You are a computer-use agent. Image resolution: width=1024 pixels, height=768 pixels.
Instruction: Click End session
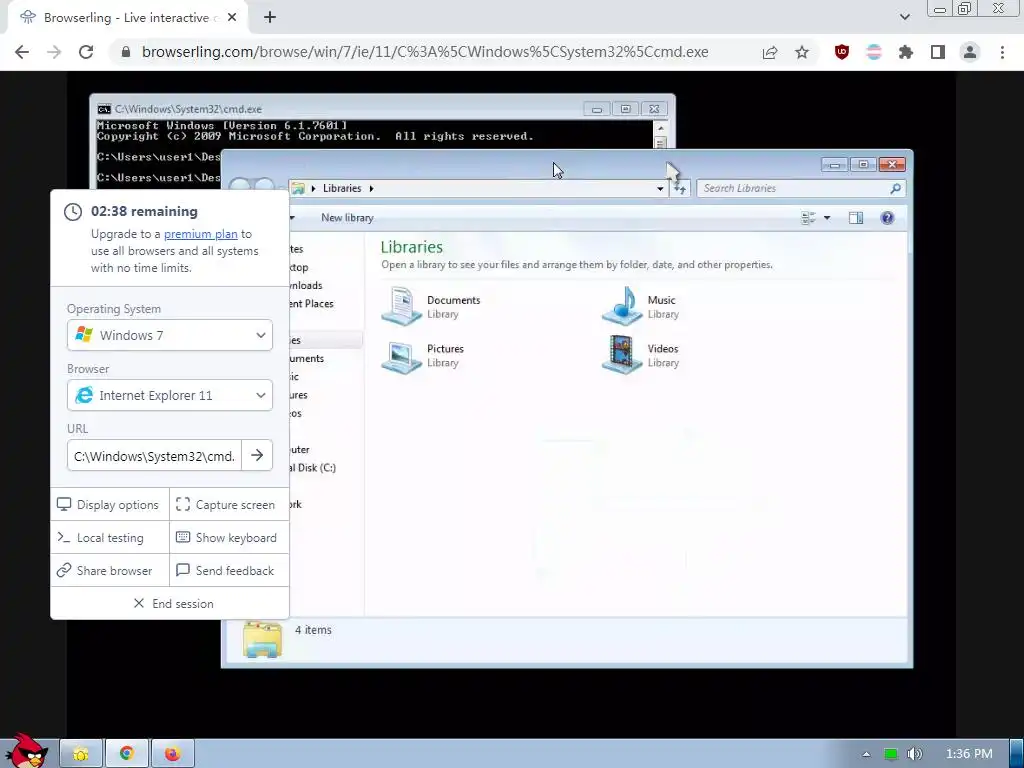click(174, 603)
